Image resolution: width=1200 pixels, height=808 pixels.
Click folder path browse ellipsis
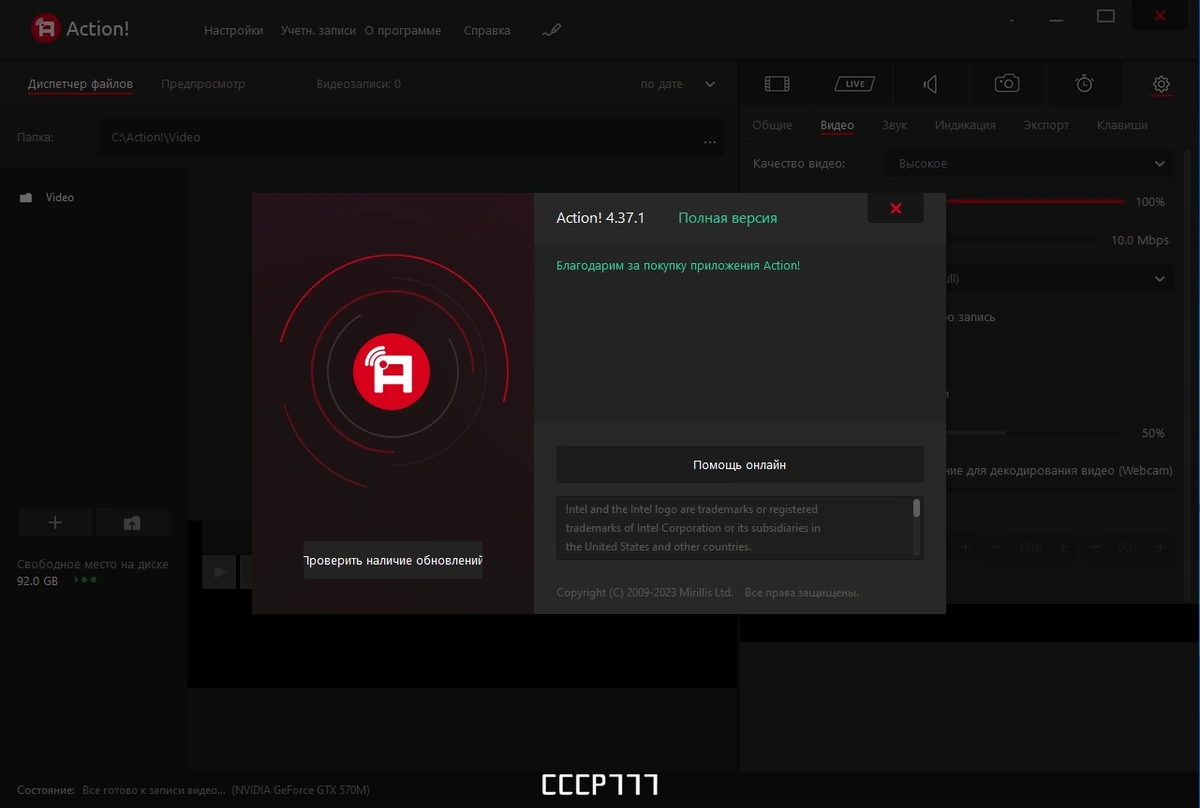(710, 140)
